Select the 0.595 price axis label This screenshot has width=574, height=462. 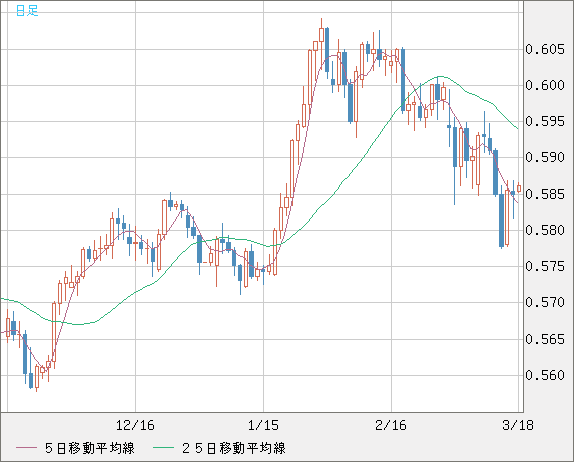point(545,121)
